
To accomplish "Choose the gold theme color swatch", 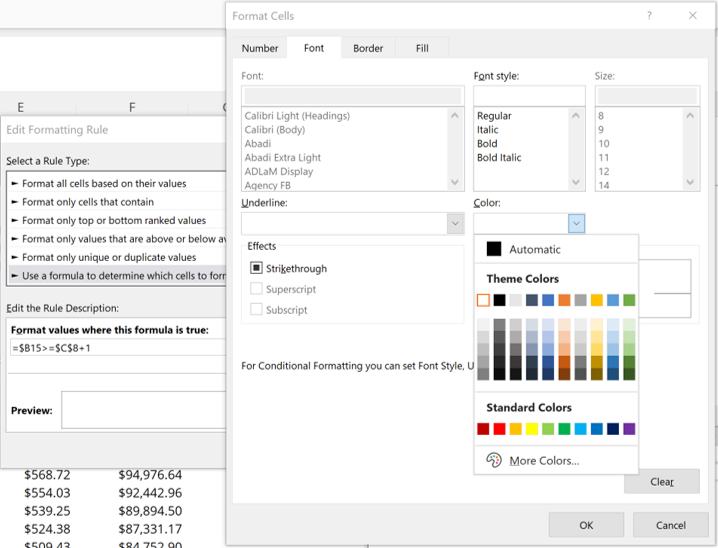I will pyautogui.click(x=597, y=300).
